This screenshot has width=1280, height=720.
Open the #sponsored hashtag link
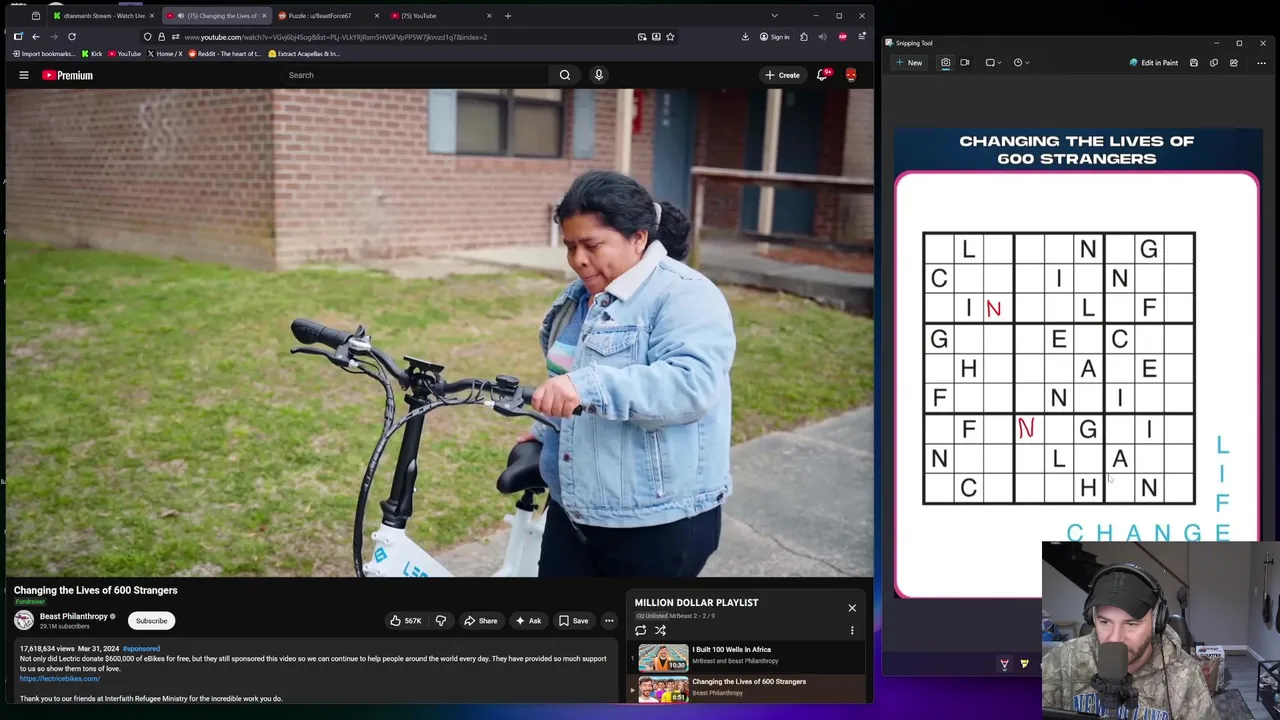tap(141, 649)
